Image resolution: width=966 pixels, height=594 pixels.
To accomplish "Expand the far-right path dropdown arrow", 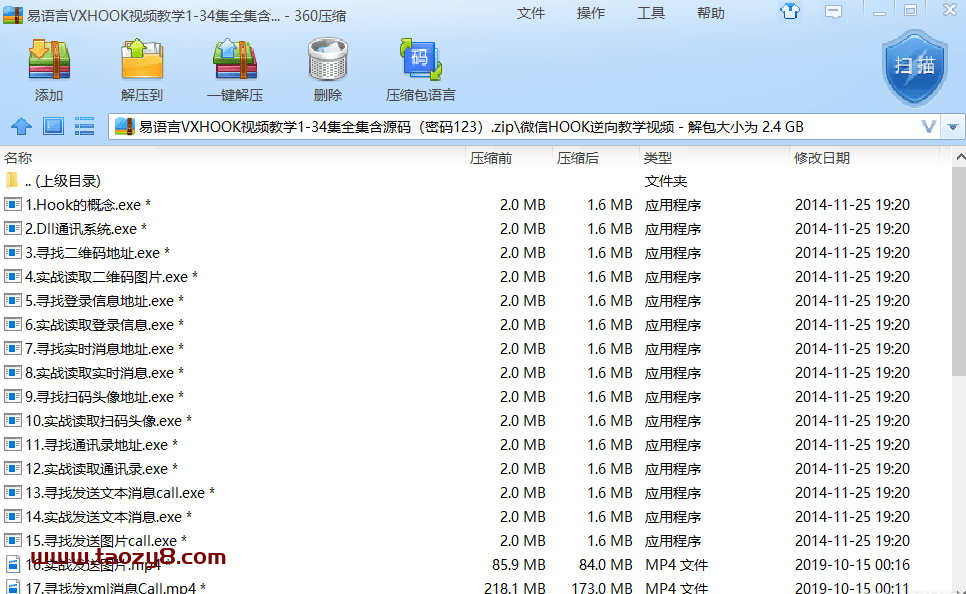I will click(x=953, y=126).
